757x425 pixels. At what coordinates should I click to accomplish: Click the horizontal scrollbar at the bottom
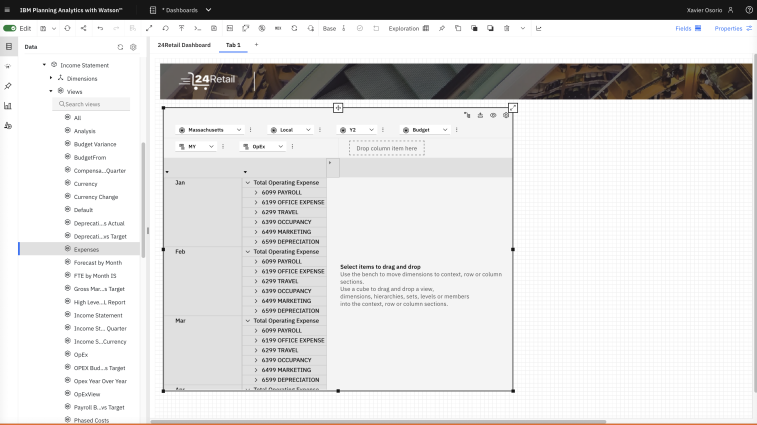coord(378,422)
